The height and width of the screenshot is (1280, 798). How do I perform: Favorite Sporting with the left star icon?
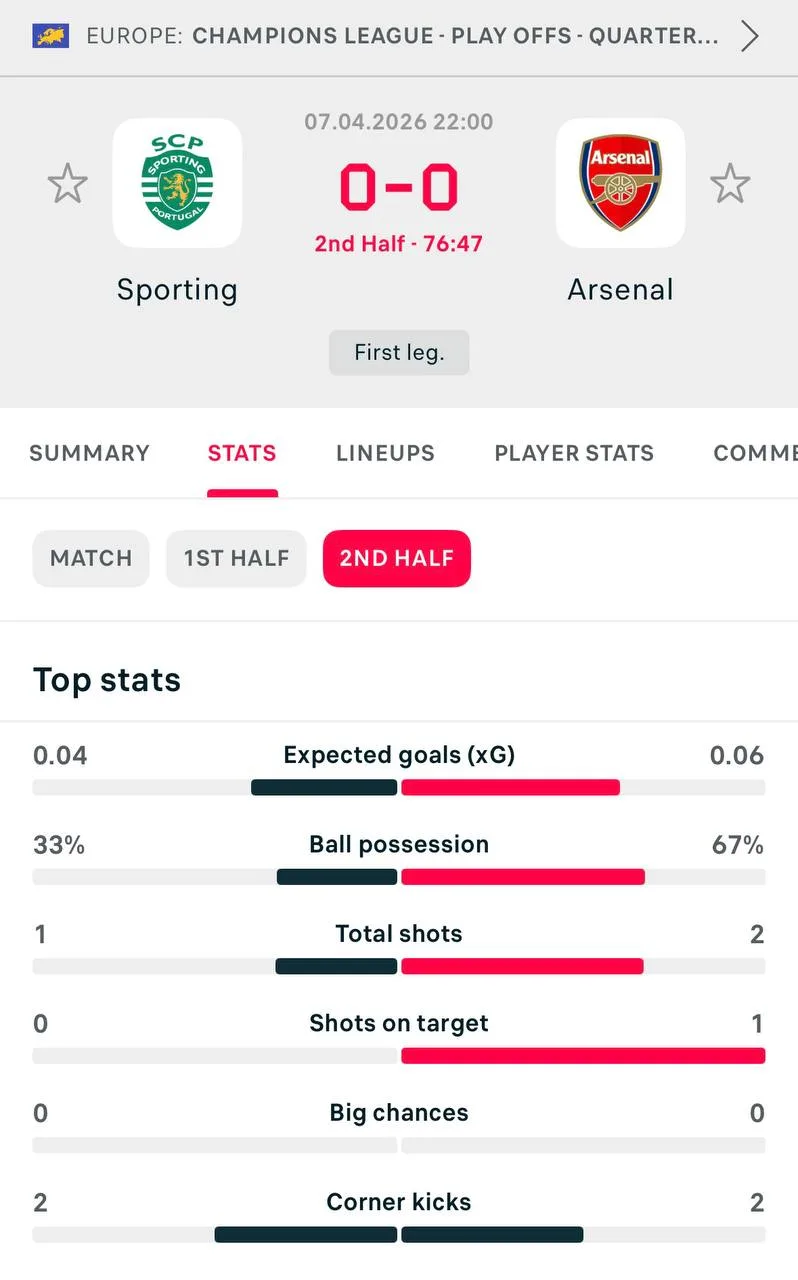click(68, 184)
